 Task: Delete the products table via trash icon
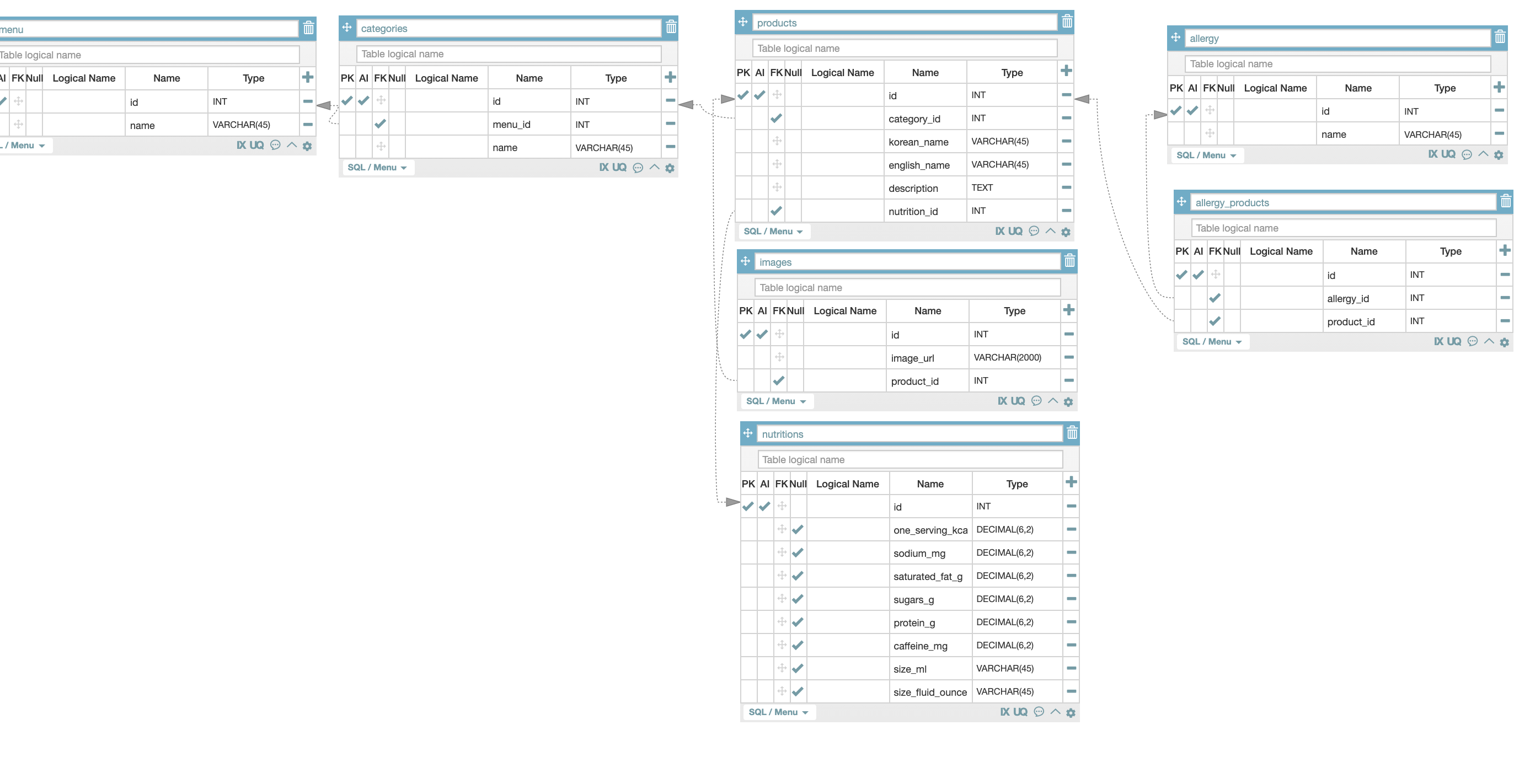[x=1067, y=22]
